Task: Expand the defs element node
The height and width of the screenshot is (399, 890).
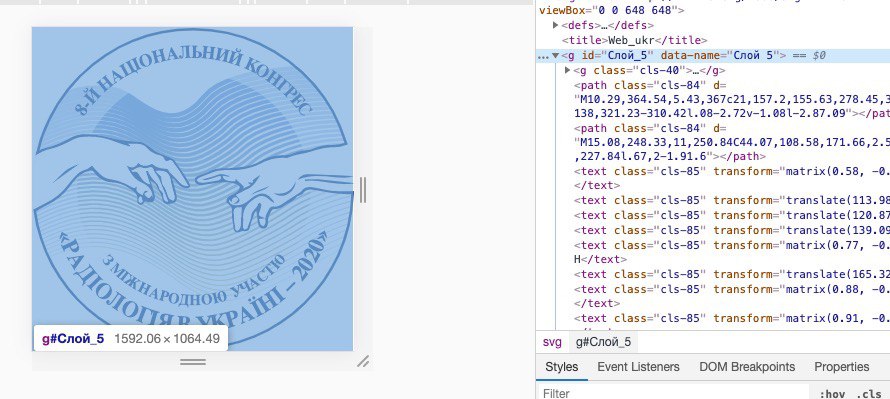Action: [x=556, y=25]
